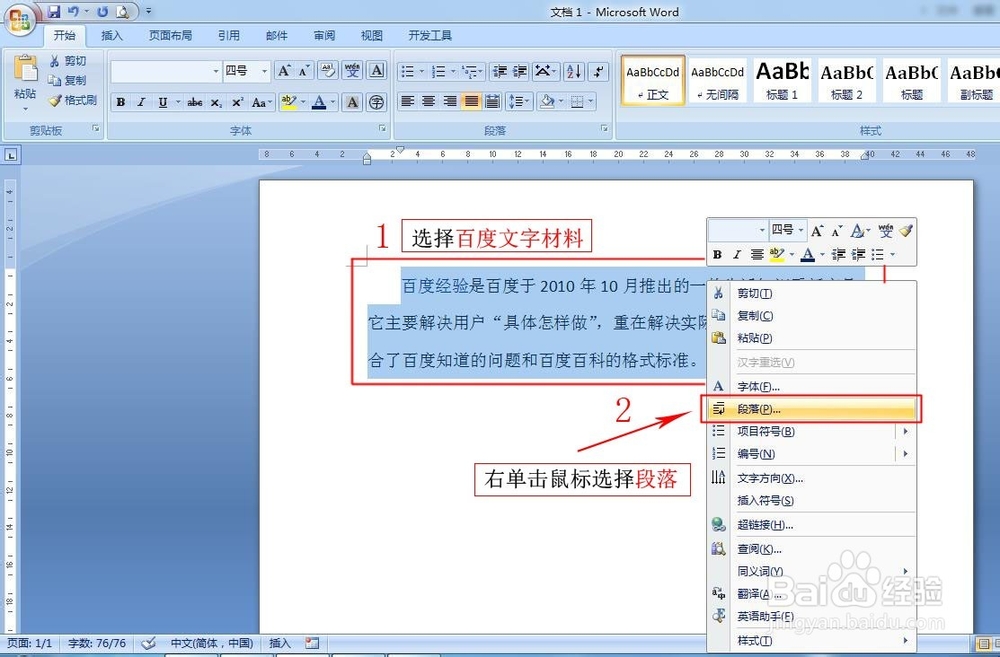
Task: Click Cut (剪切) in the ribbon
Action: click(68, 61)
